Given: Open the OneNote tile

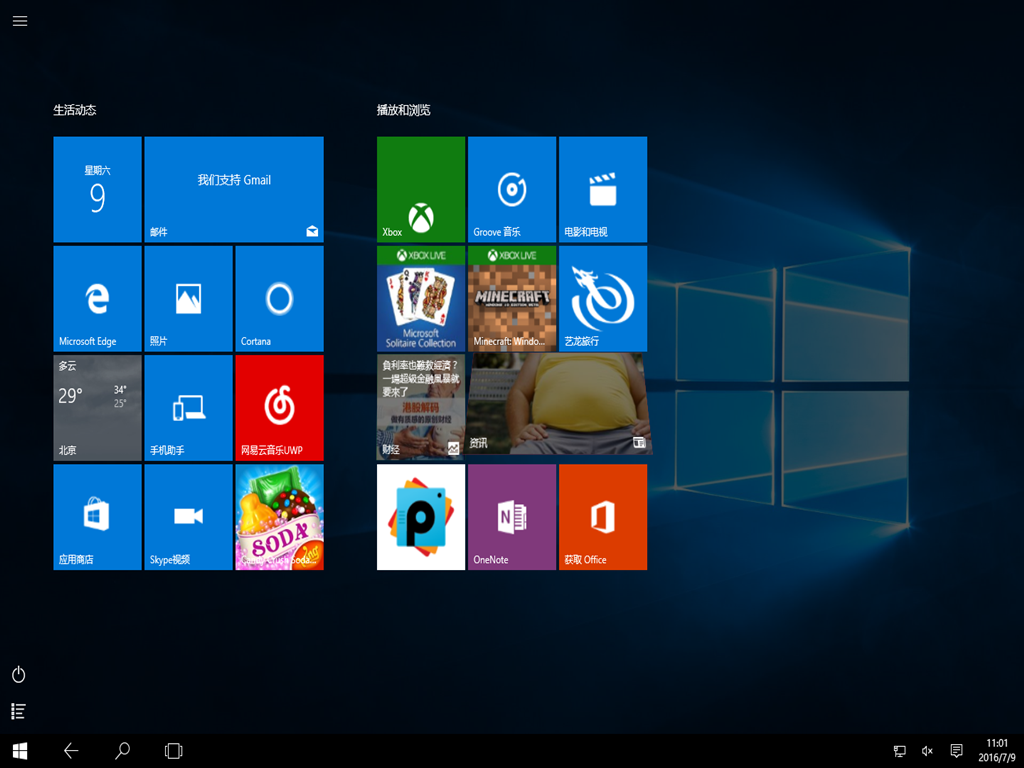Looking at the screenshot, I should coord(512,517).
